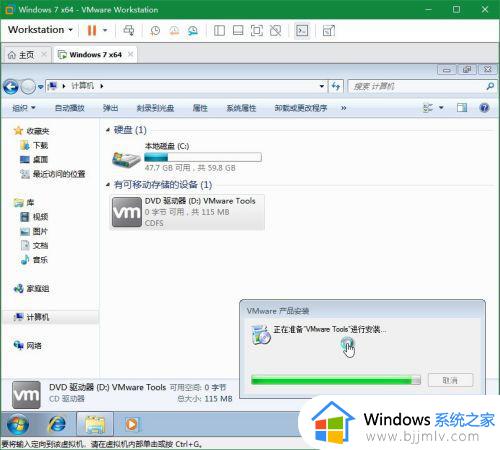Image resolution: width=500 pixels, height=450 pixels.
Task: Select the 本地磁盘 (C:) drive
Action: [x=187, y=157]
